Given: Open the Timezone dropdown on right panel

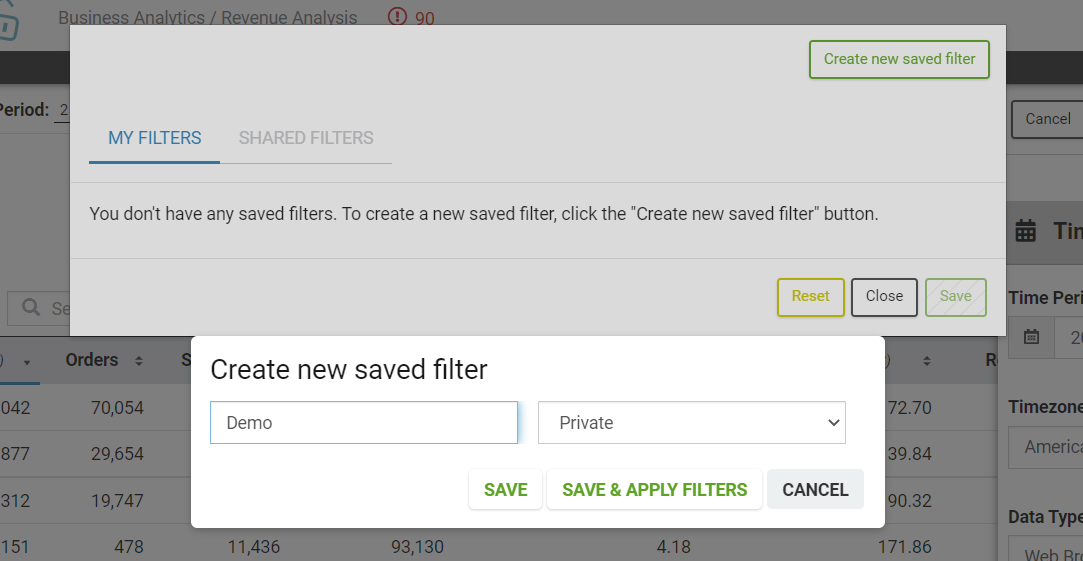Looking at the screenshot, I should pyautogui.click(x=1045, y=447).
